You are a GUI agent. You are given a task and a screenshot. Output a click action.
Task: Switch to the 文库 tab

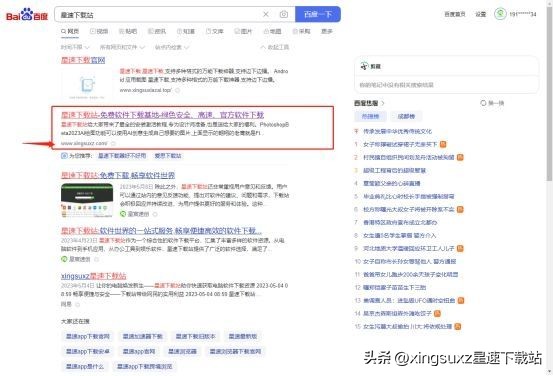click(x=215, y=31)
